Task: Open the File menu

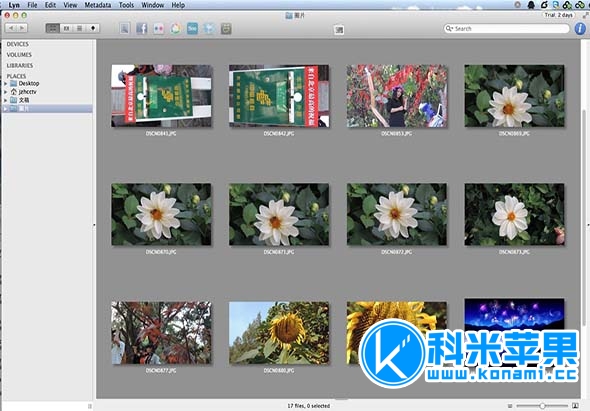Action: 32,5
